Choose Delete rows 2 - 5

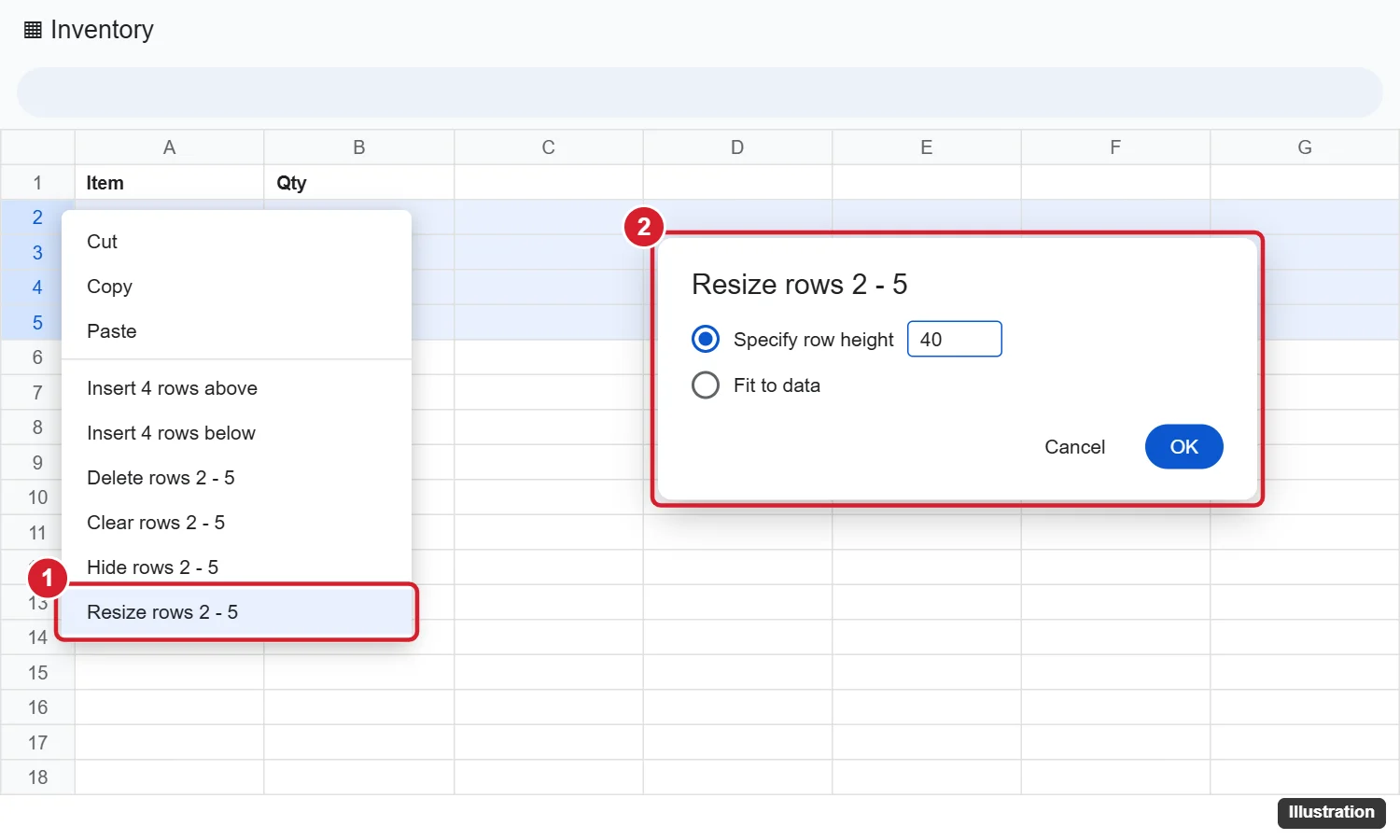click(236, 478)
